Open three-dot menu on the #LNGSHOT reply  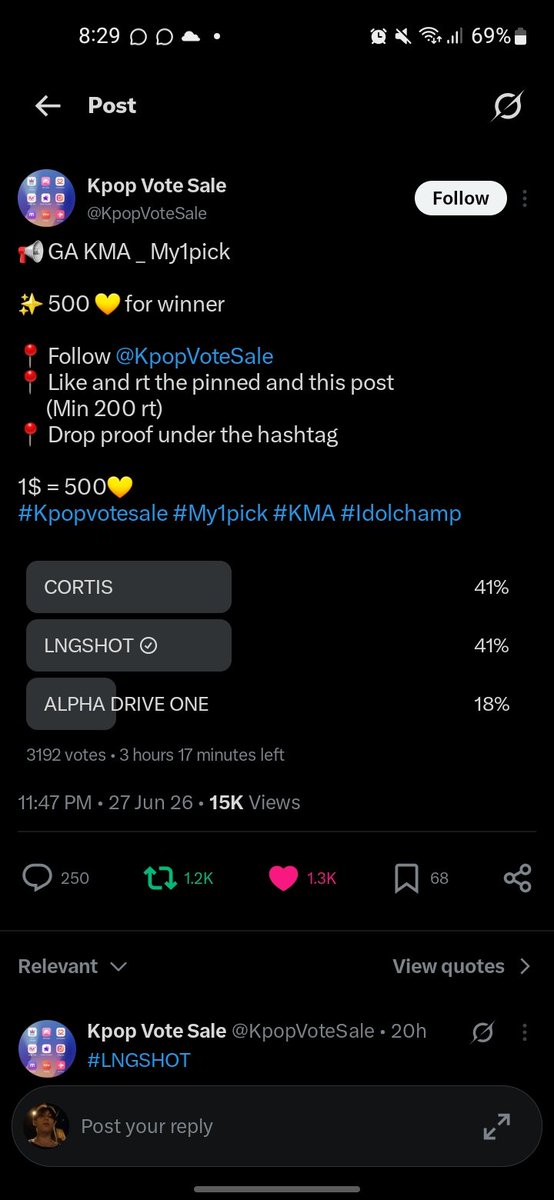pos(525,1031)
